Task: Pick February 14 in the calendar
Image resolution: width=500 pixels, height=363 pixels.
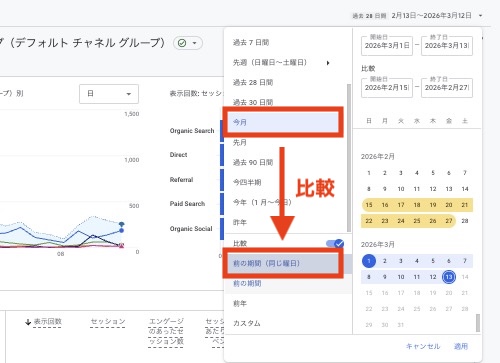Action: point(465,189)
